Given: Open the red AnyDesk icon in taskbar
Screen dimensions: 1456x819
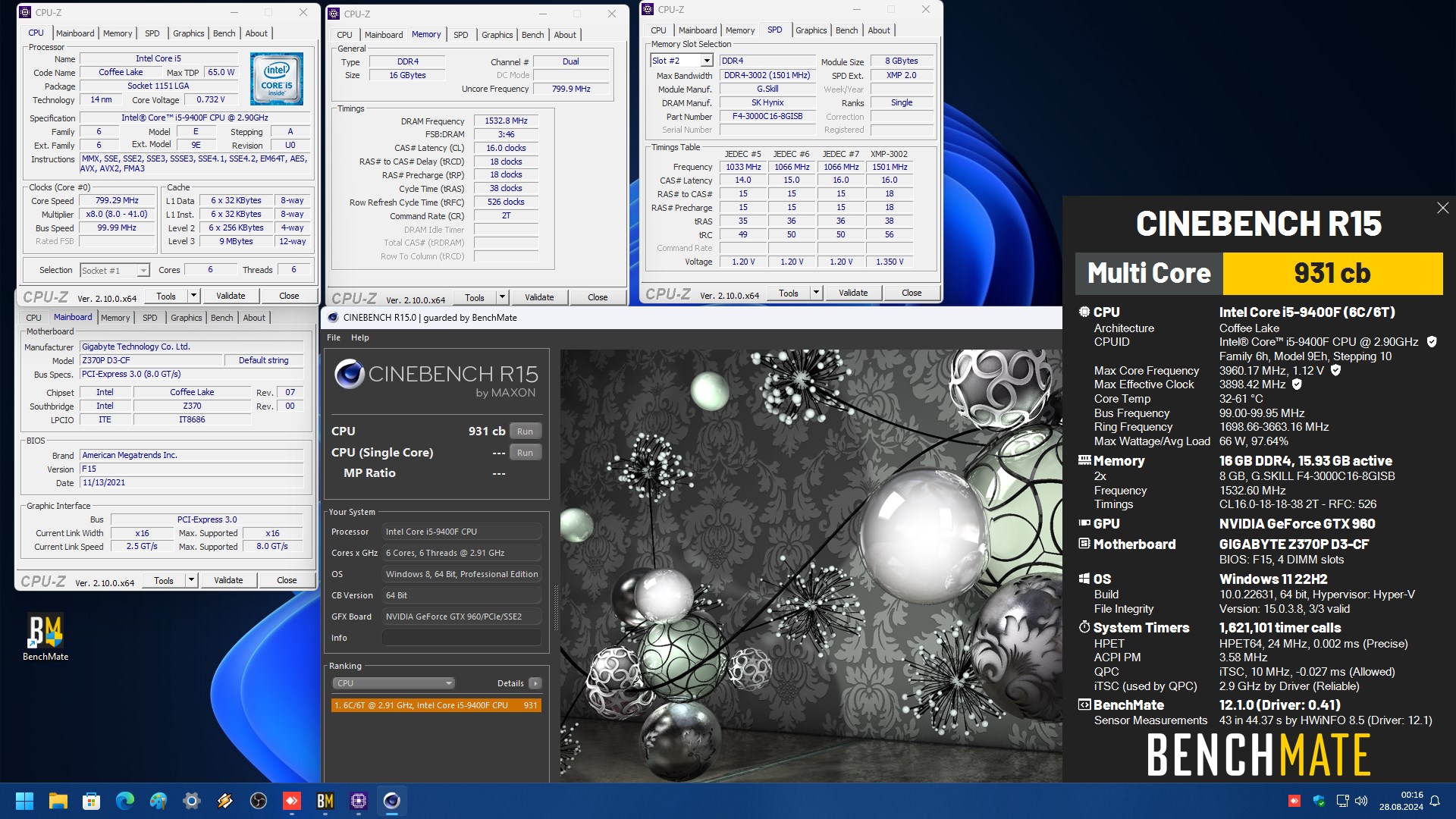Looking at the screenshot, I should click(x=292, y=801).
